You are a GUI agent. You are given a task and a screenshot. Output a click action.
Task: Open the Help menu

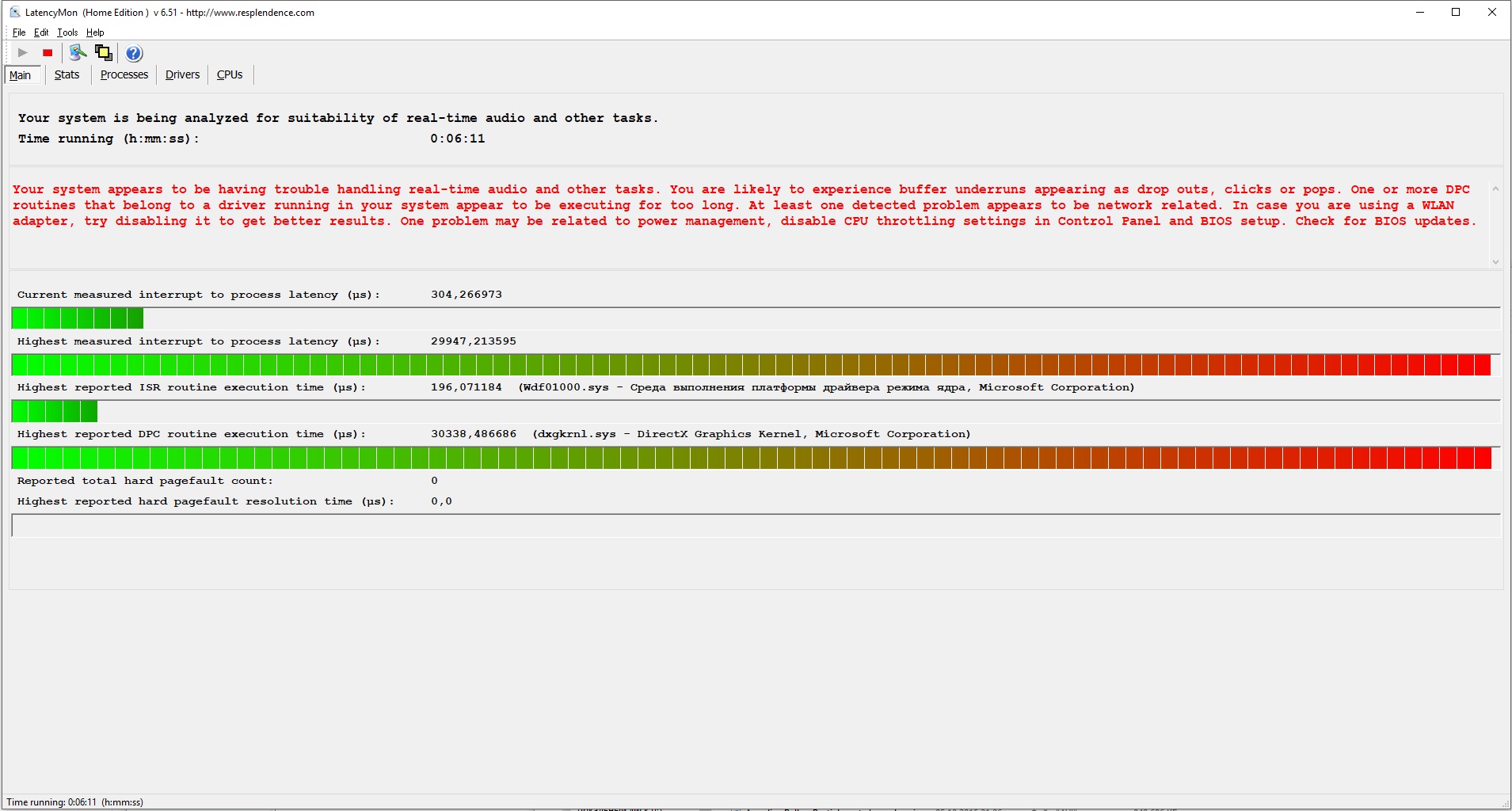pyautogui.click(x=95, y=32)
